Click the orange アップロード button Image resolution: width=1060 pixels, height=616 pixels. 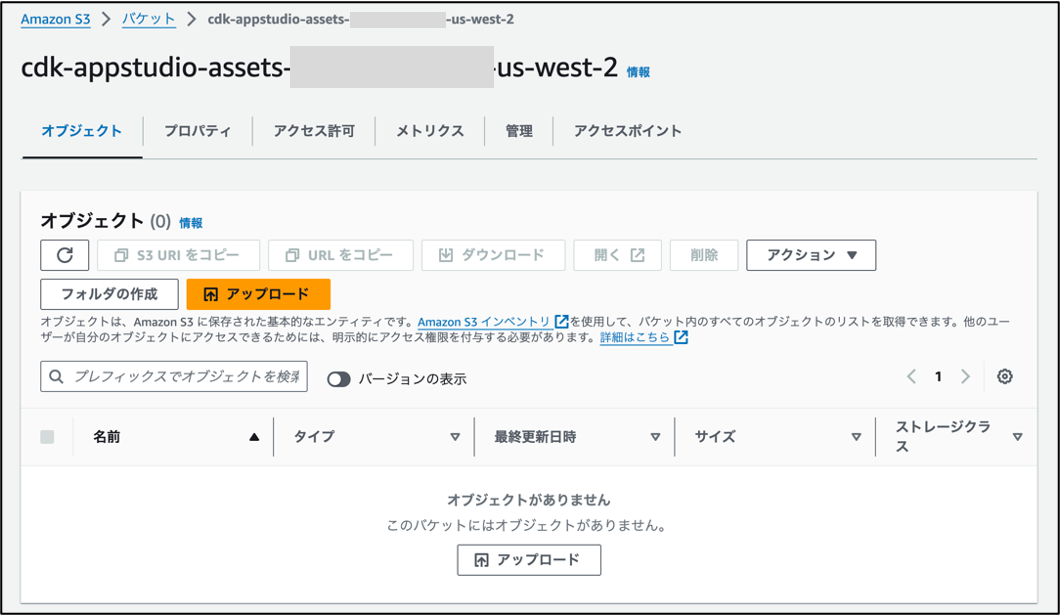(258, 294)
